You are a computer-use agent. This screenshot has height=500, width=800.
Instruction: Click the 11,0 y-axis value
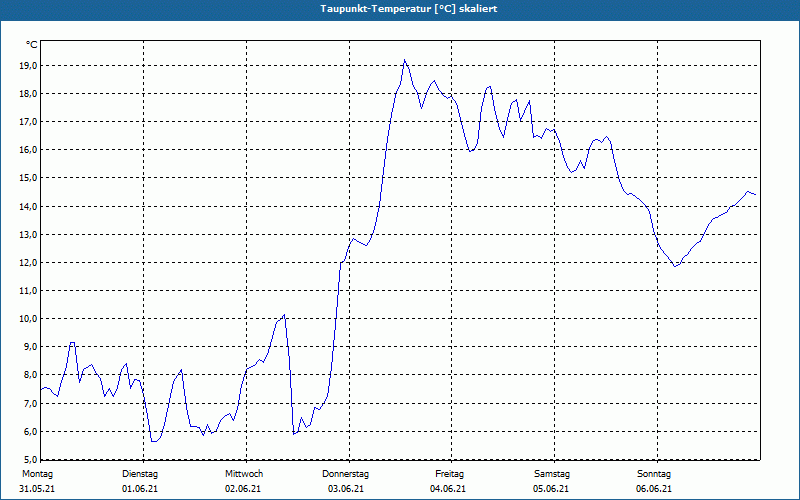pyautogui.click(x=28, y=291)
